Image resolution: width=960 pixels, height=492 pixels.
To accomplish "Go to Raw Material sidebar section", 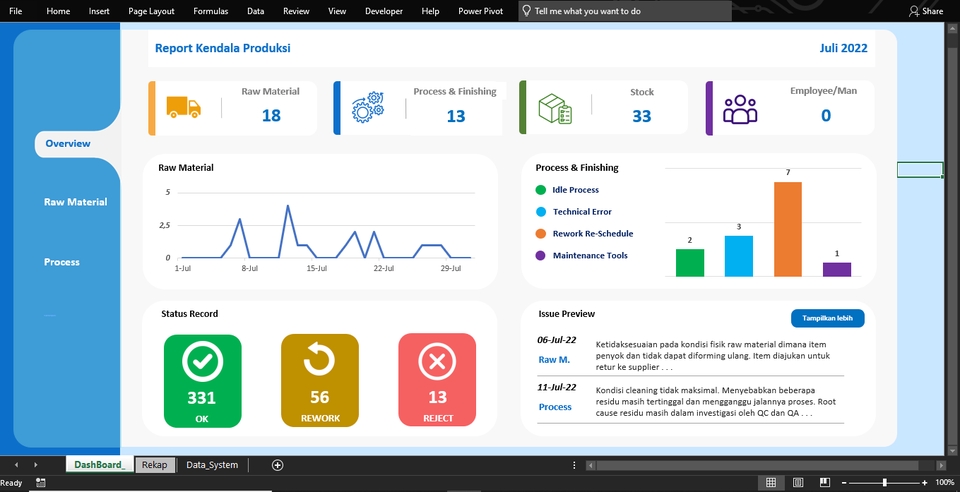I will [x=75, y=202].
